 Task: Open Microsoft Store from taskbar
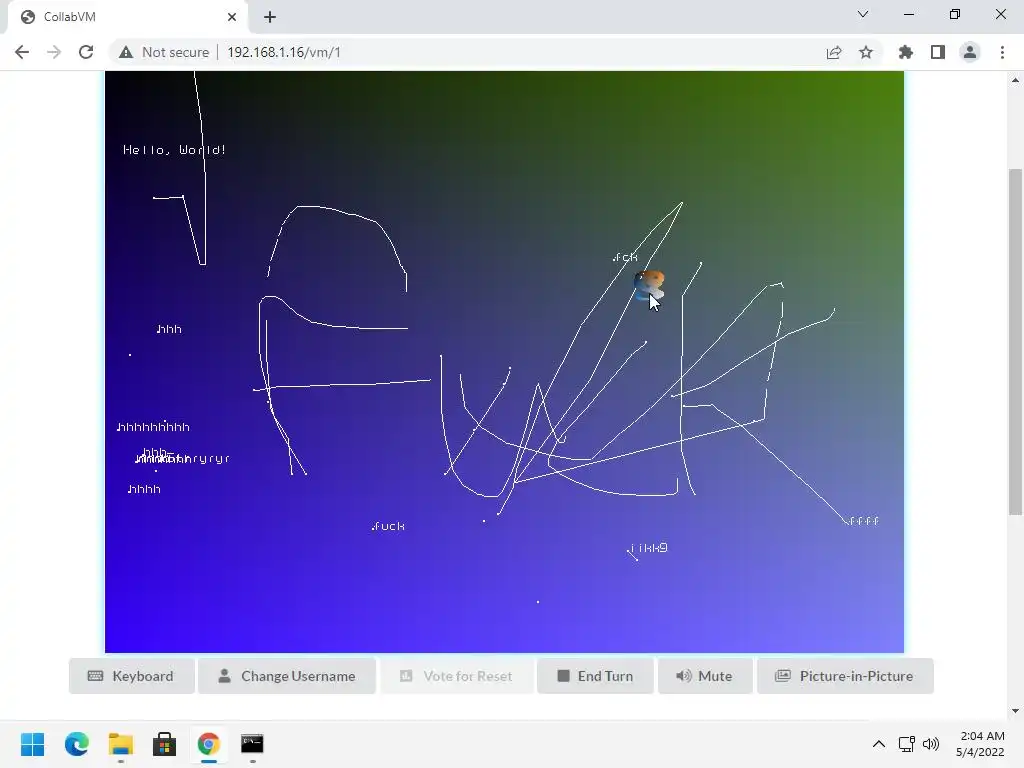(x=165, y=744)
